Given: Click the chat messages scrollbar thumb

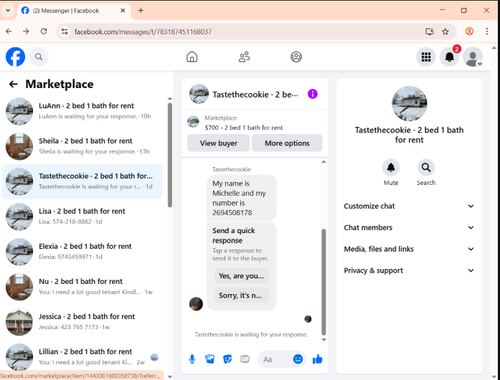Looking at the screenshot, I should click(323, 282).
